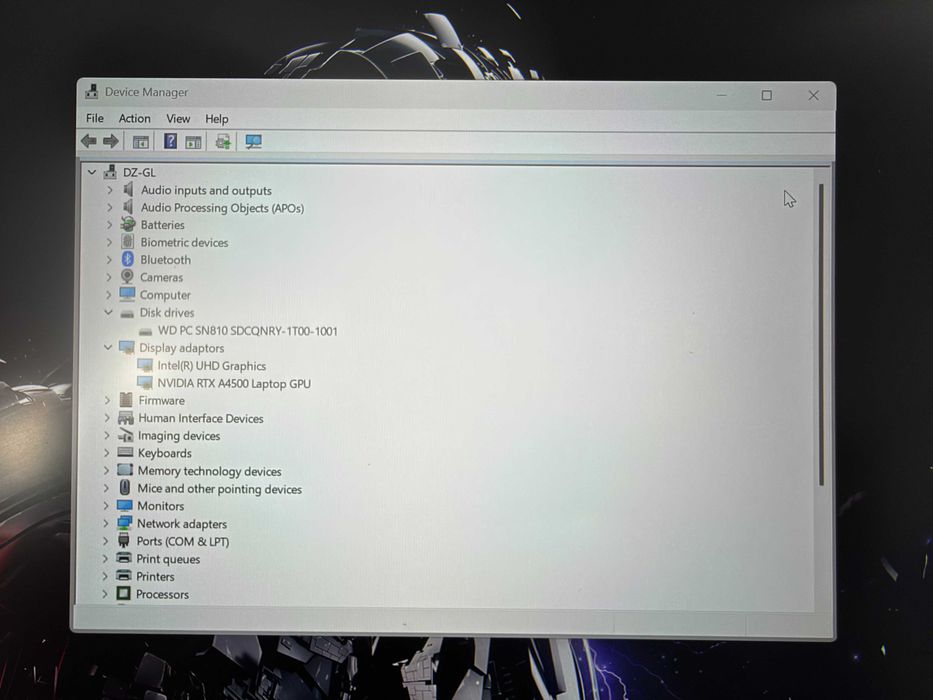
Task: Select the Audio inputs and outputs label
Action: pos(206,190)
